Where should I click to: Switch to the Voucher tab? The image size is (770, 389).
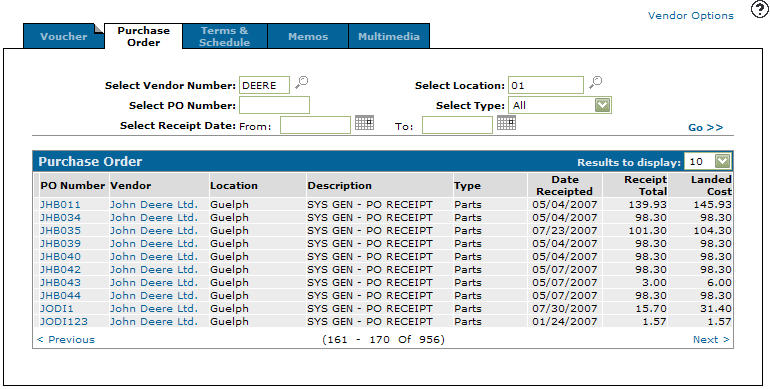tap(64, 36)
